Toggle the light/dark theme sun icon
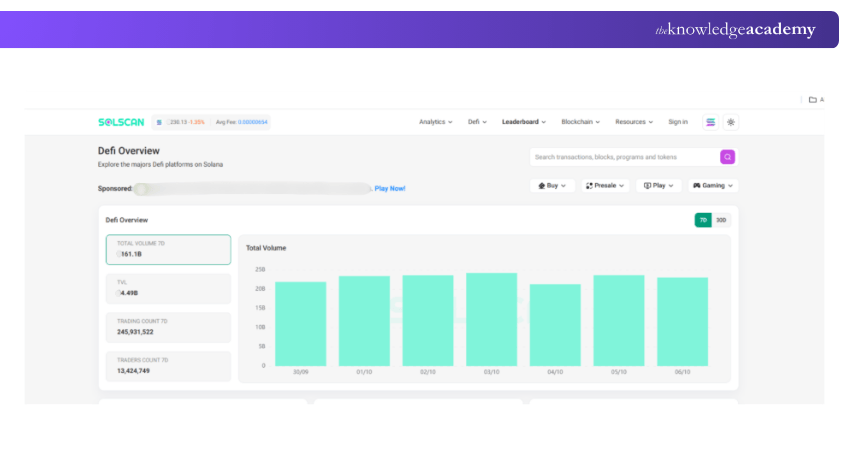The width and height of the screenshot is (850, 450). tap(731, 122)
